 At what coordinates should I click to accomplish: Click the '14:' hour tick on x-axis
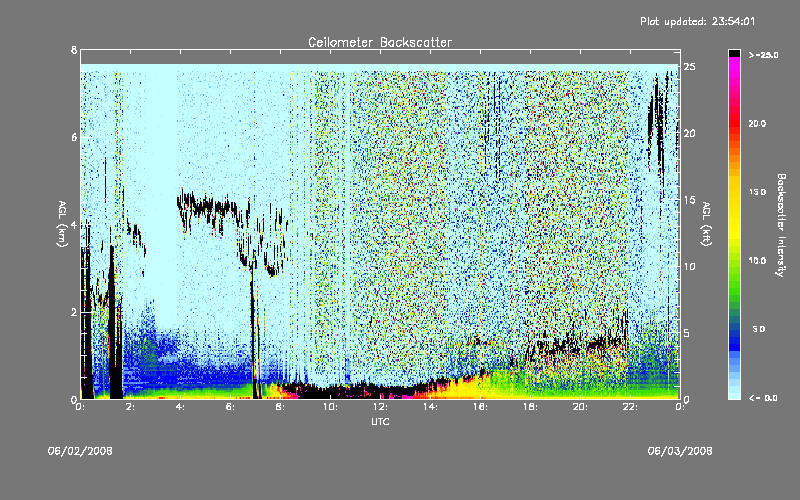click(x=430, y=407)
